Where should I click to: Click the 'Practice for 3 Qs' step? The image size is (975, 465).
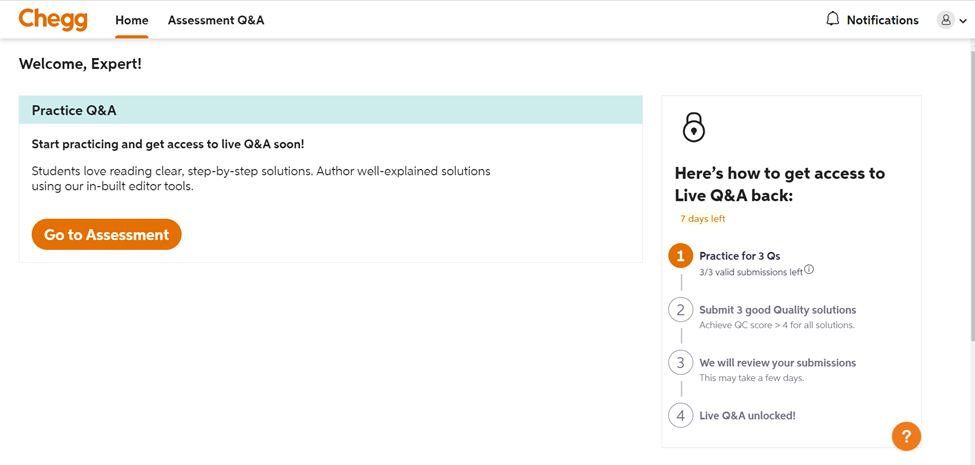(739, 256)
